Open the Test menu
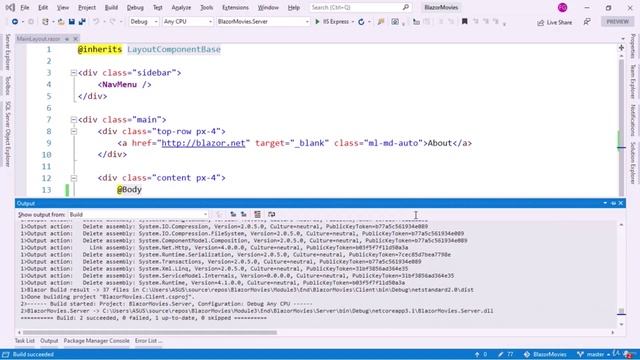The height and width of the screenshot is (360, 640). [x=158, y=7]
